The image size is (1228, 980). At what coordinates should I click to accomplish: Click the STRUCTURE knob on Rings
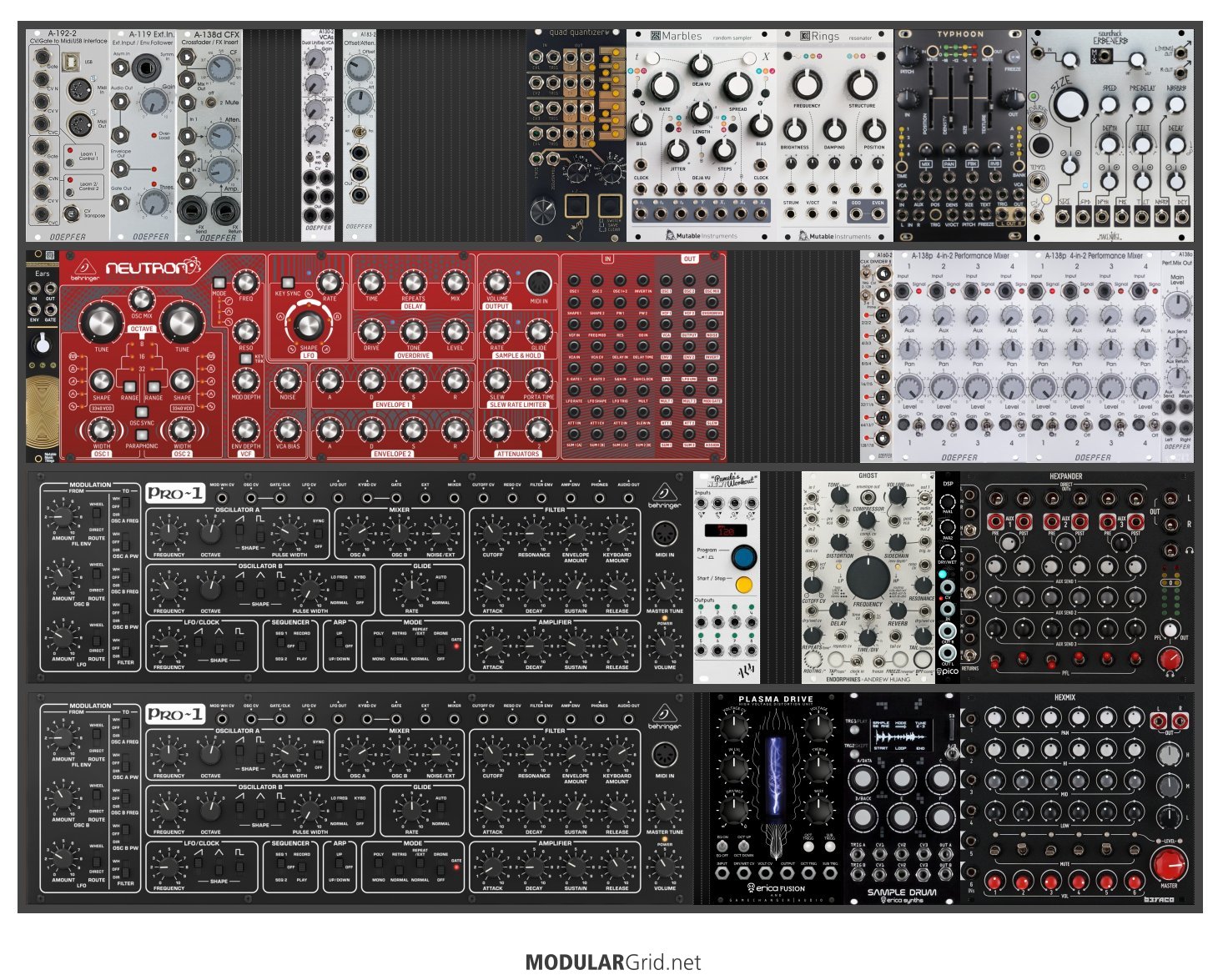coord(862,84)
